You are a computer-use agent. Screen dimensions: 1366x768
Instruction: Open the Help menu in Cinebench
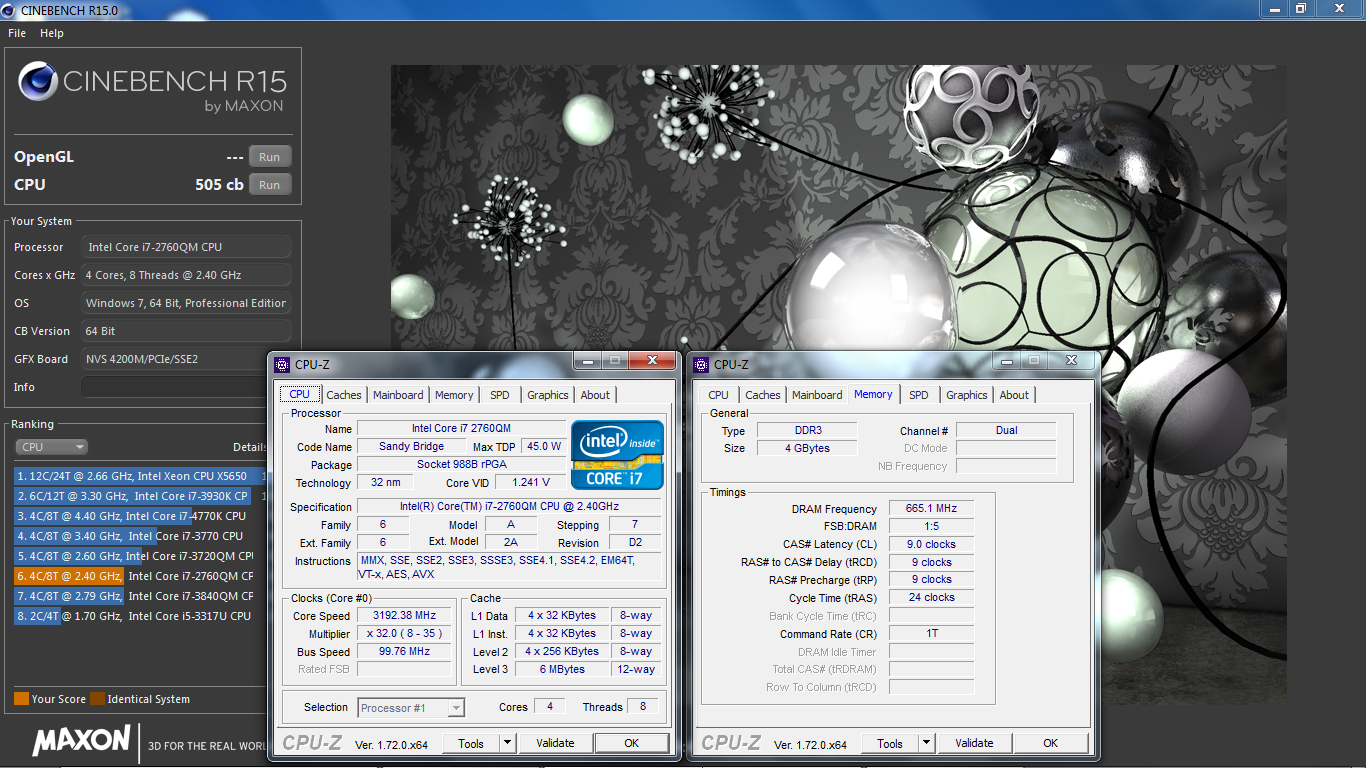click(x=52, y=33)
